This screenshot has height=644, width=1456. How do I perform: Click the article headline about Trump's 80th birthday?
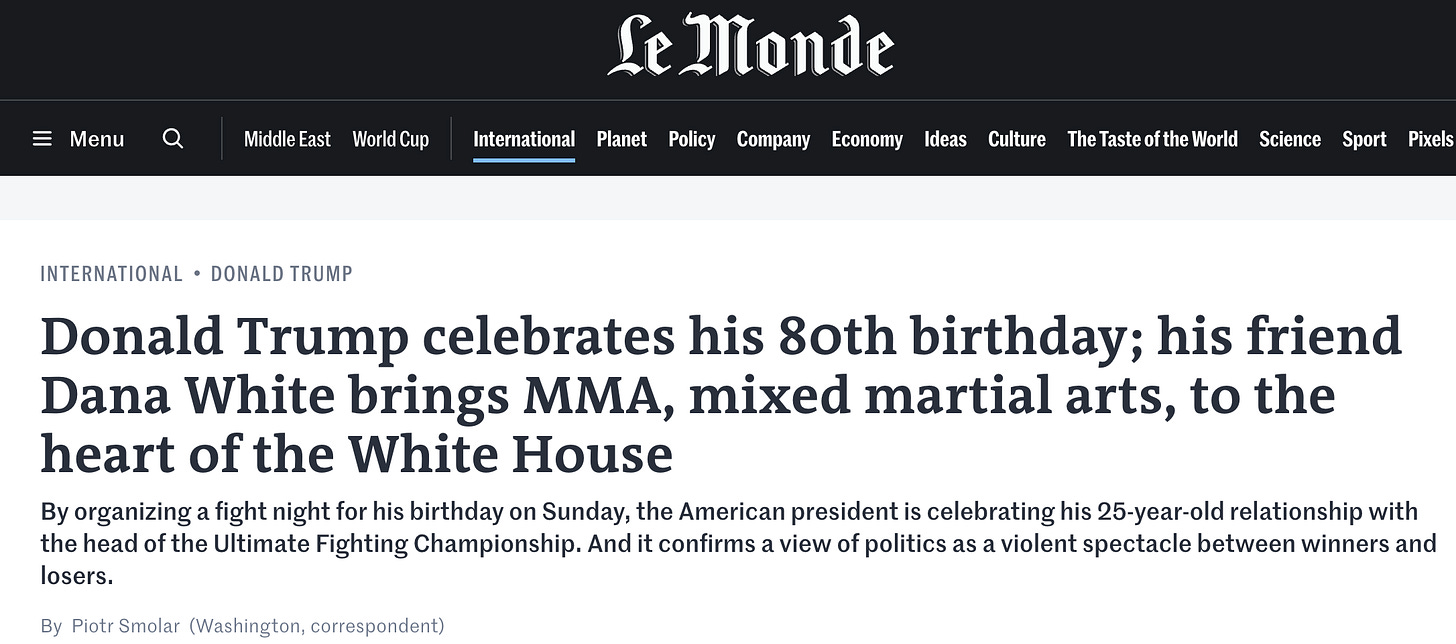tap(720, 395)
